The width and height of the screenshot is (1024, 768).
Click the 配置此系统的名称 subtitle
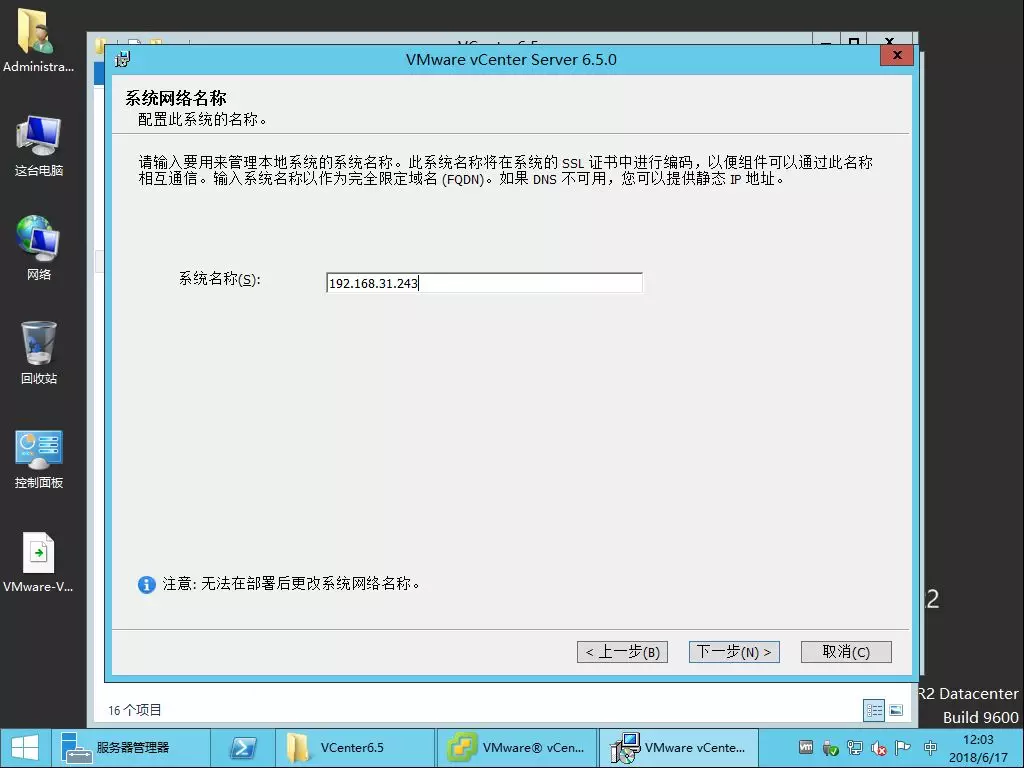[202, 120]
